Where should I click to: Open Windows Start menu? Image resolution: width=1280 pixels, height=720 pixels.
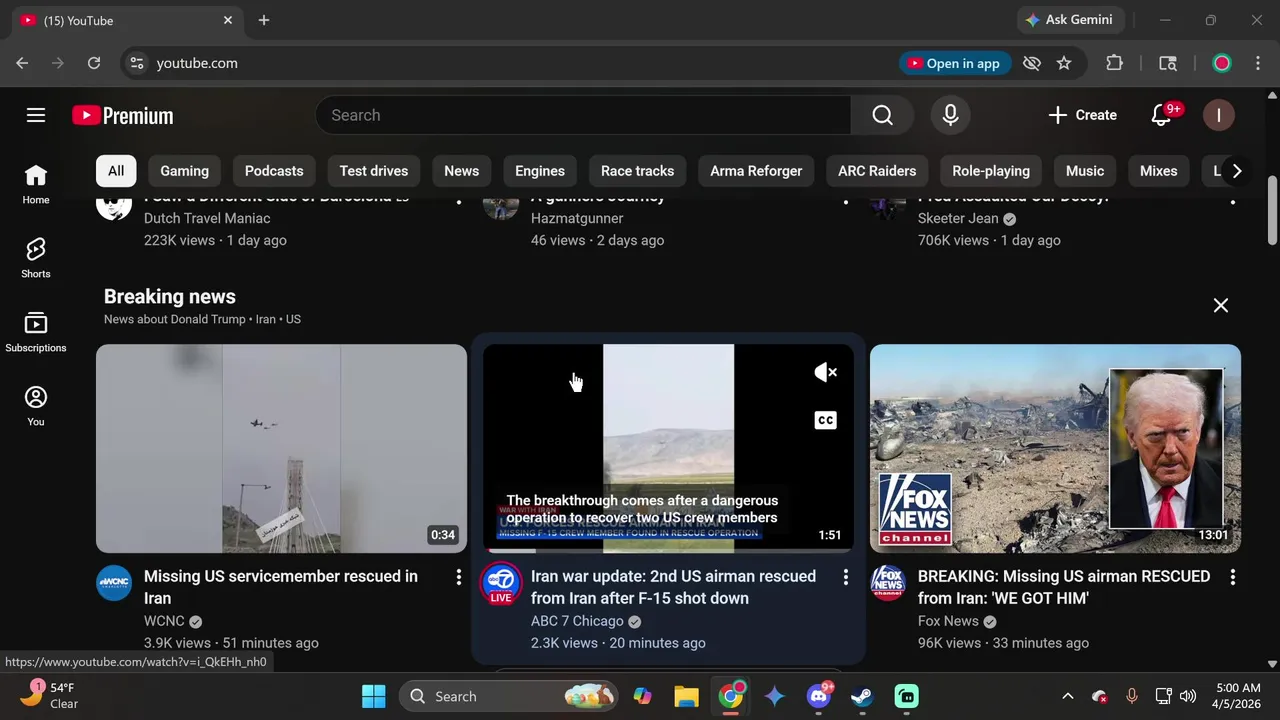pos(374,696)
